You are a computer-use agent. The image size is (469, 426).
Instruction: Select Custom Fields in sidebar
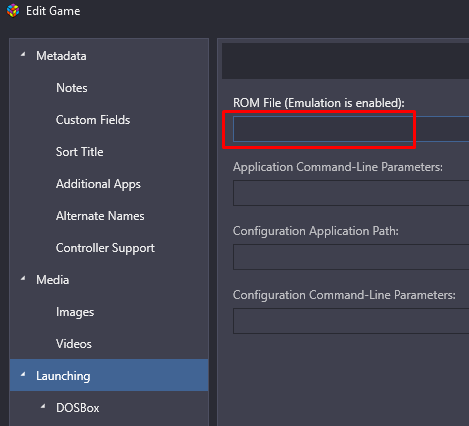[x=93, y=120]
